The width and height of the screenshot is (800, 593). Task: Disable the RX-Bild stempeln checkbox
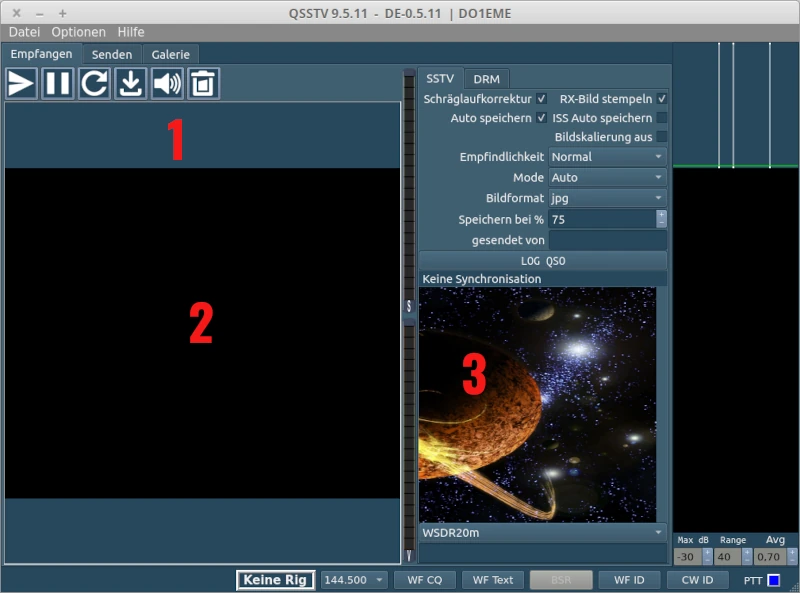(661, 99)
